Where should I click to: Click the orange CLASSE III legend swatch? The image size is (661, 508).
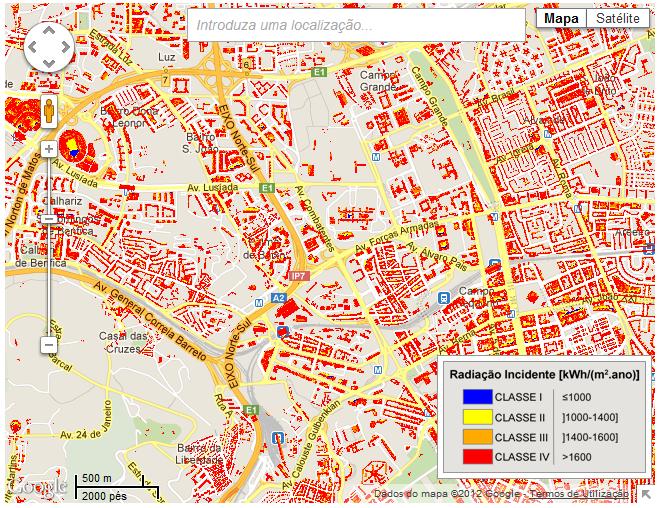[x=477, y=437]
